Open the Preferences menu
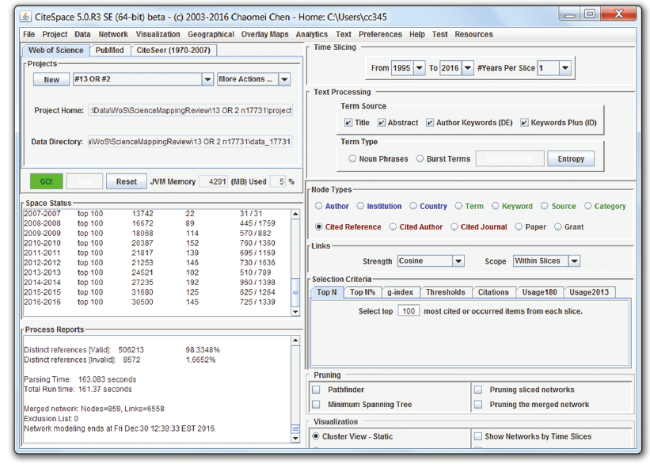Image resolution: width=650 pixels, height=464 pixels. point(380,34)
